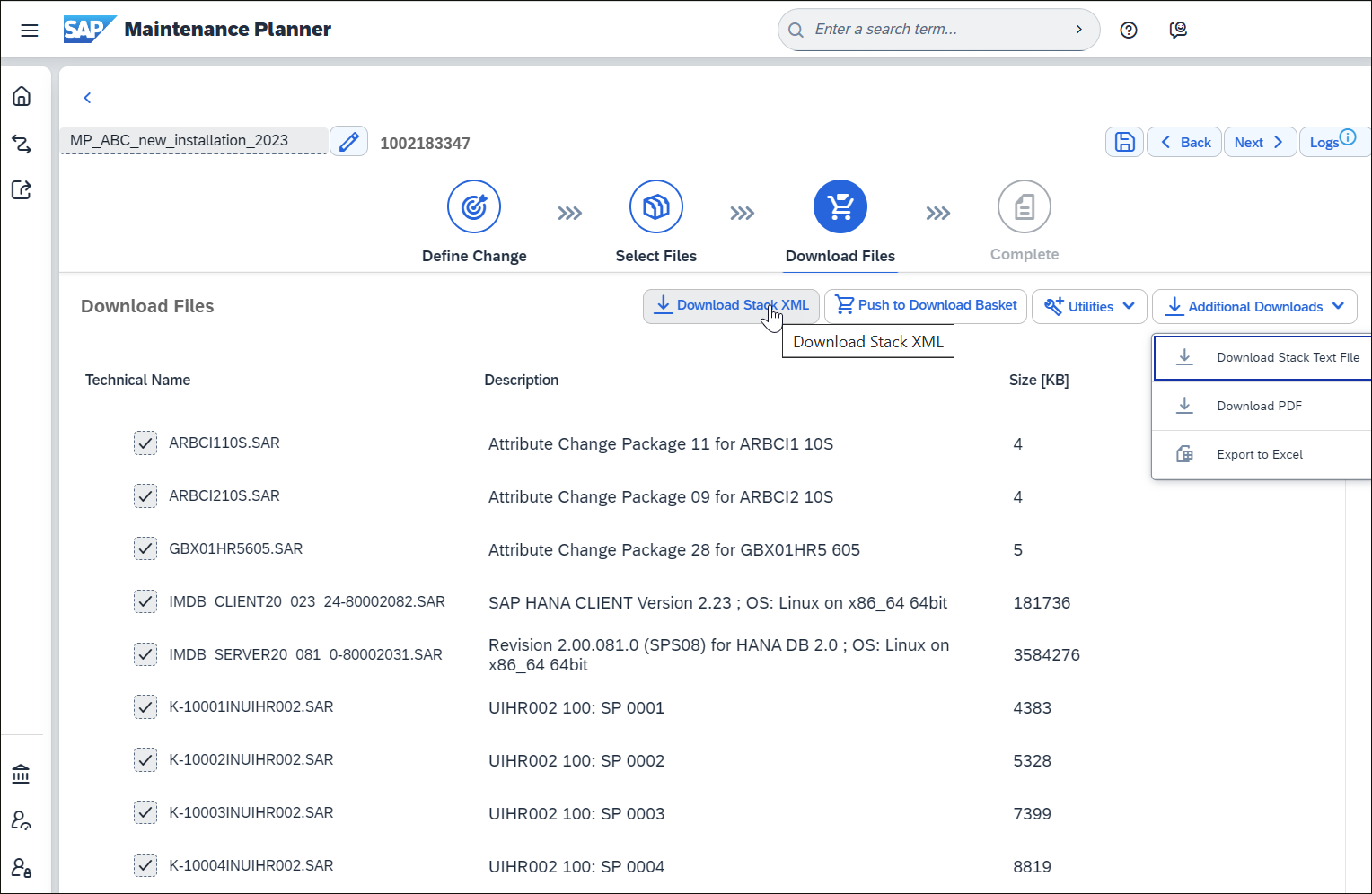Open the Complete step icon

(x=1025, y=206)
